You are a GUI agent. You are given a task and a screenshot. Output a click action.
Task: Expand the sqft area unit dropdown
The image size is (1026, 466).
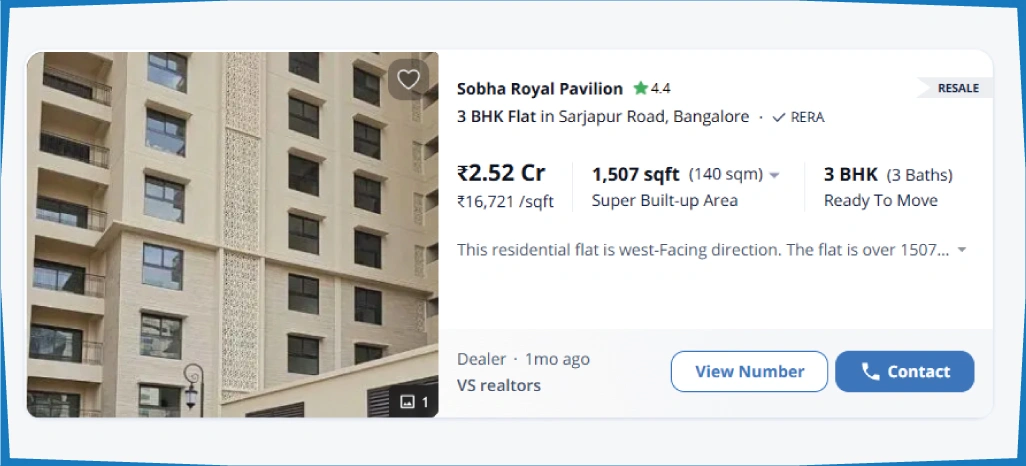(x=773, y=175)
